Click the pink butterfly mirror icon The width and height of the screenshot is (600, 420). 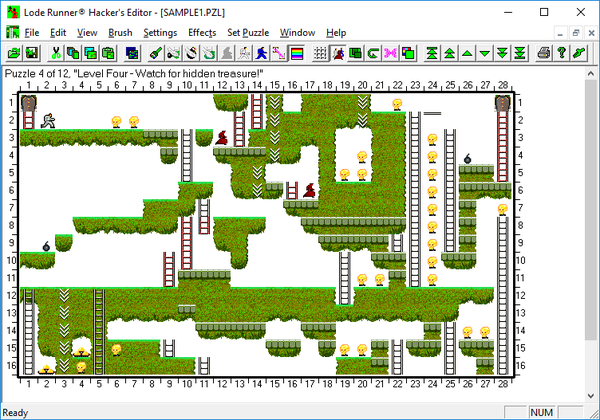point(391,53)
